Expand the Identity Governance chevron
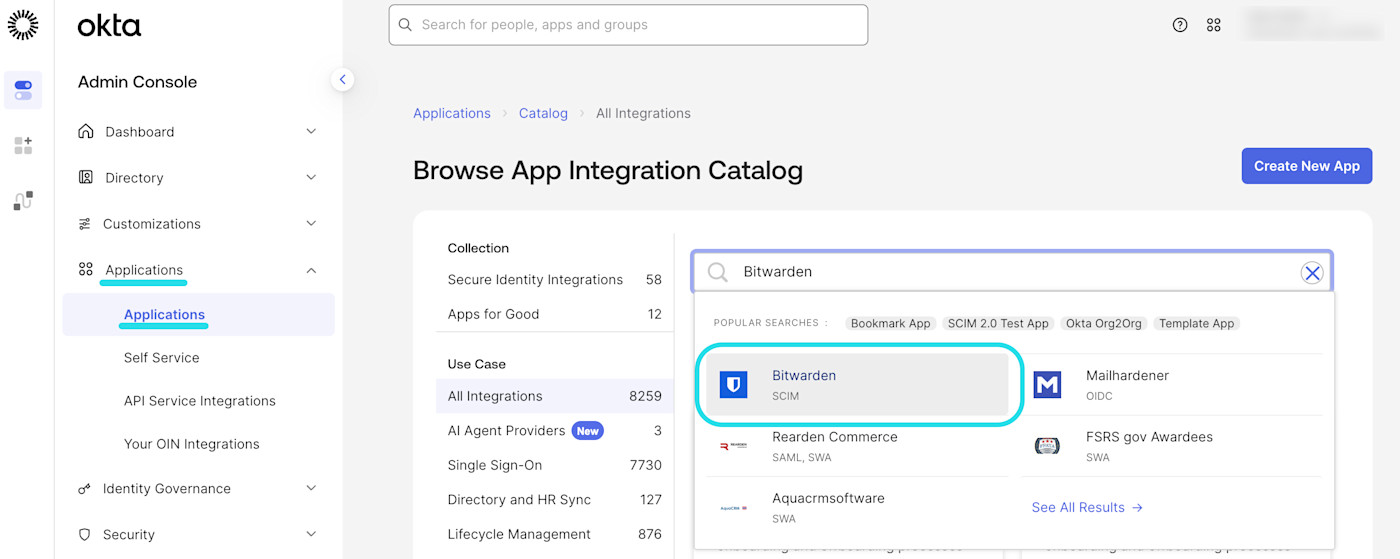Screen dimensions: 1400x559 coord(311,489)
